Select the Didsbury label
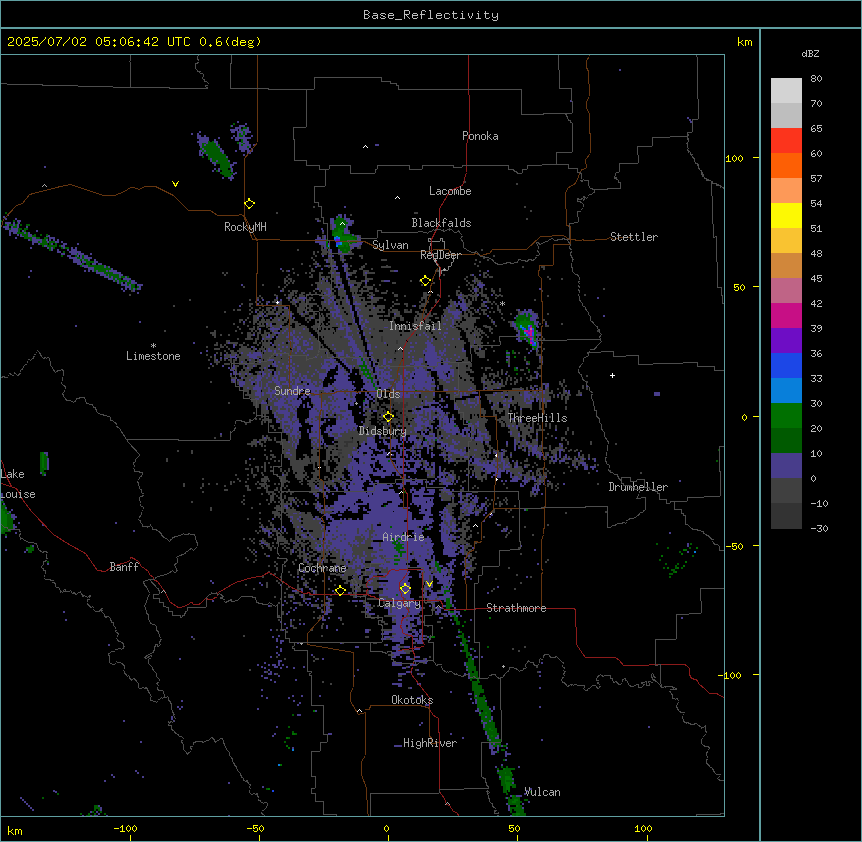 coord(383,431)
